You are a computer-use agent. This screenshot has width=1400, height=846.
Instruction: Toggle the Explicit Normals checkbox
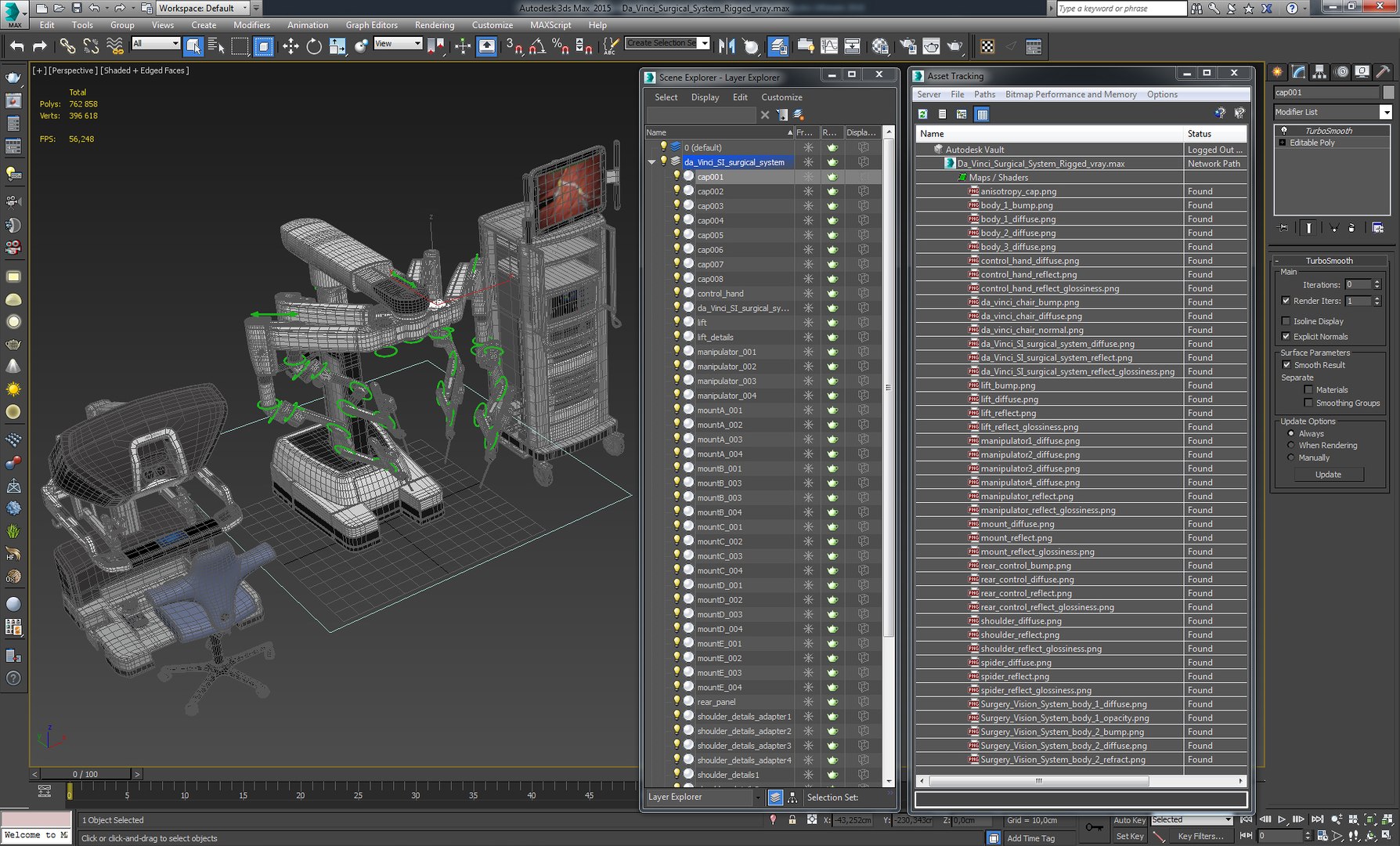pyautogui.click(x=1286, y=337)
